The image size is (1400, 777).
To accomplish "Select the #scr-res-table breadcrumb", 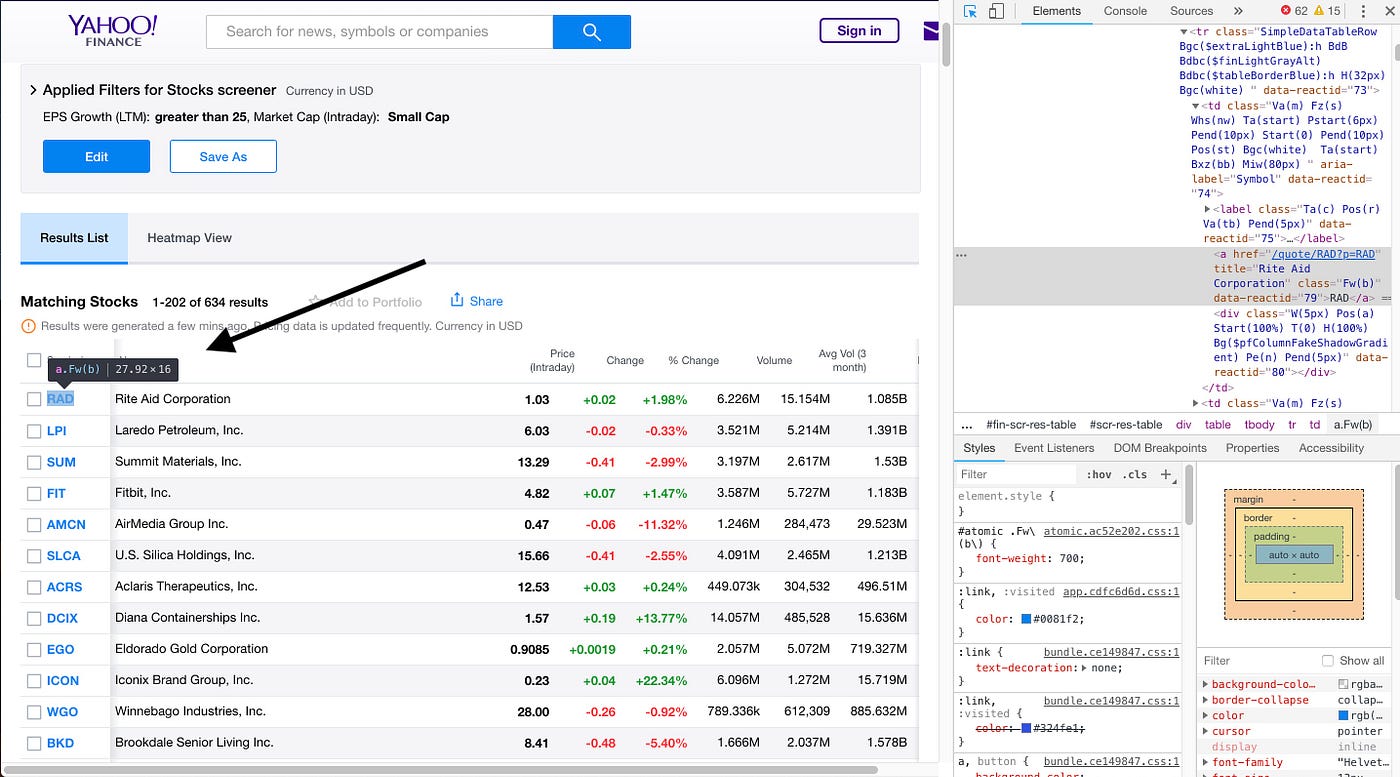I will pos(1126,425).
